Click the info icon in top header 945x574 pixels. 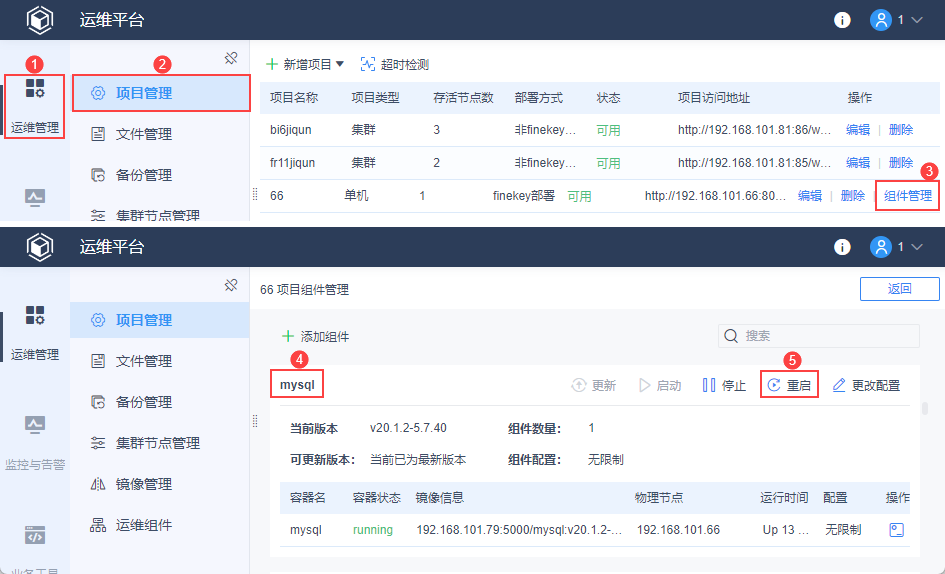(842, 20)
